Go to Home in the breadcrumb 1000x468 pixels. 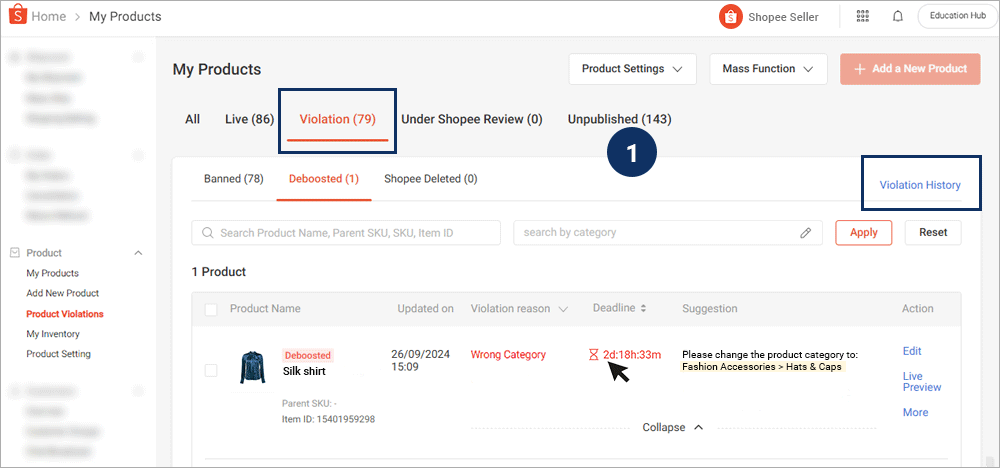click(48, 17)
